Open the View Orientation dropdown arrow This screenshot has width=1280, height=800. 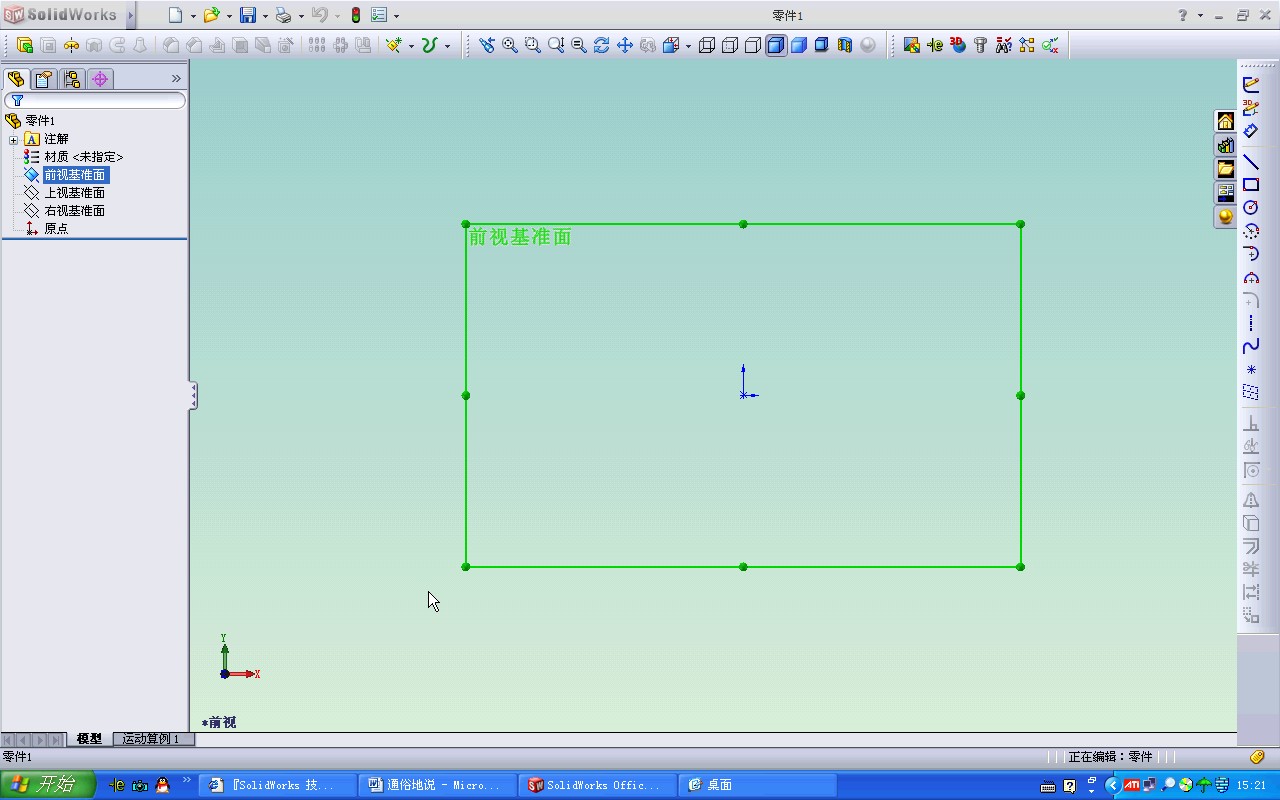click(688, 46)
